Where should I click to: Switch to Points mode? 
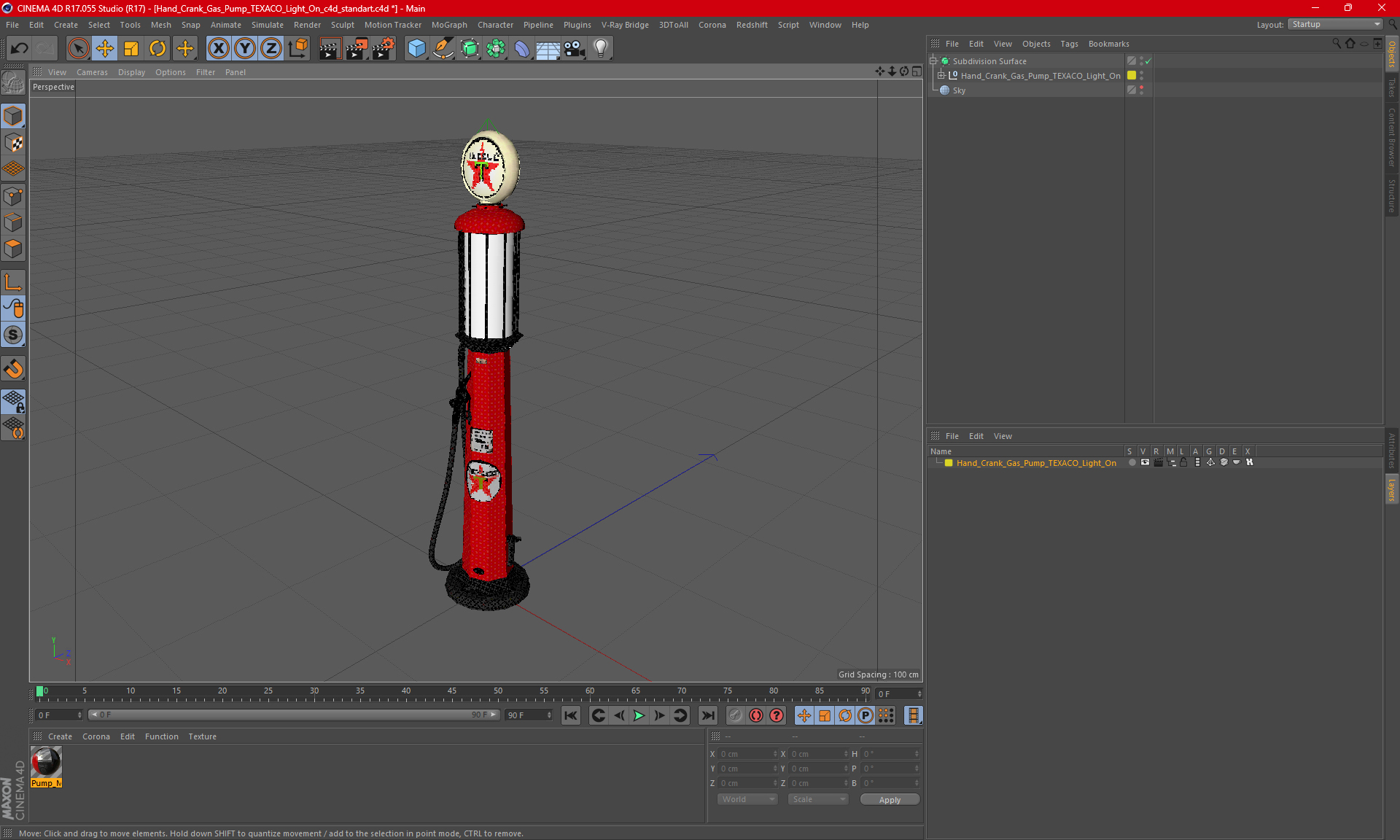(13, 196)
